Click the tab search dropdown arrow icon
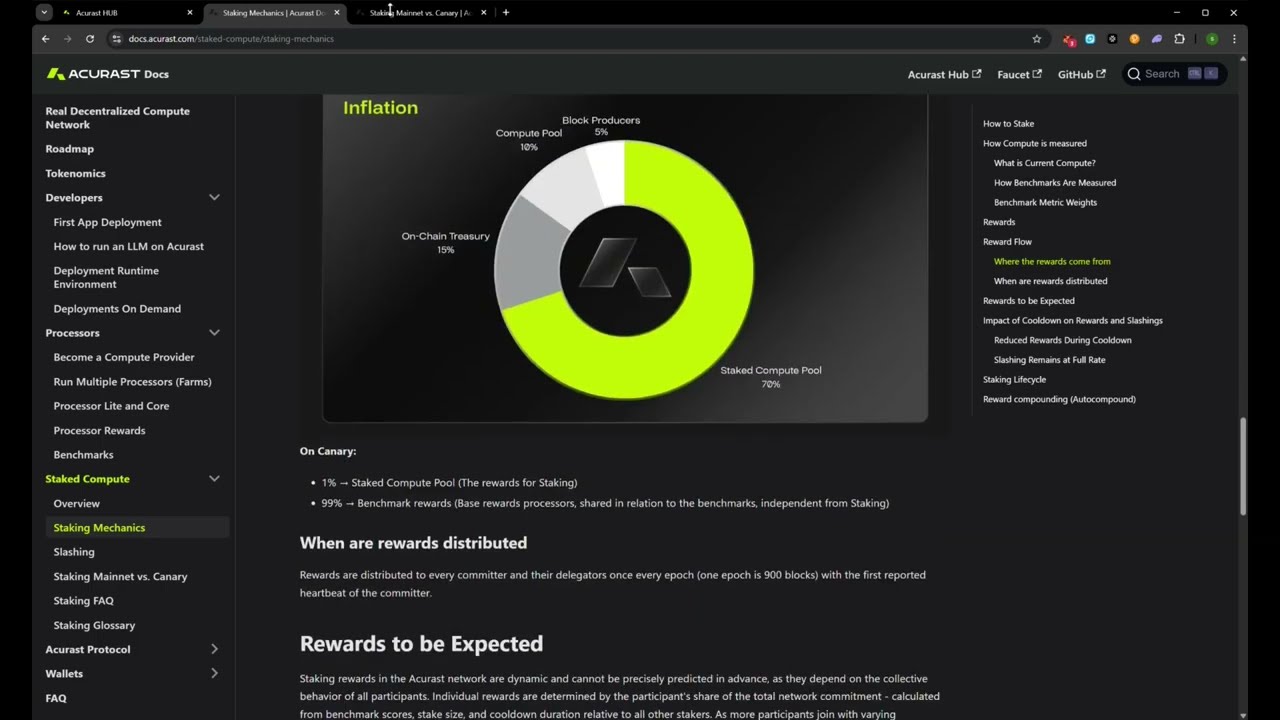This screenshot has width=1280, height=720. (x=44, y=13)
